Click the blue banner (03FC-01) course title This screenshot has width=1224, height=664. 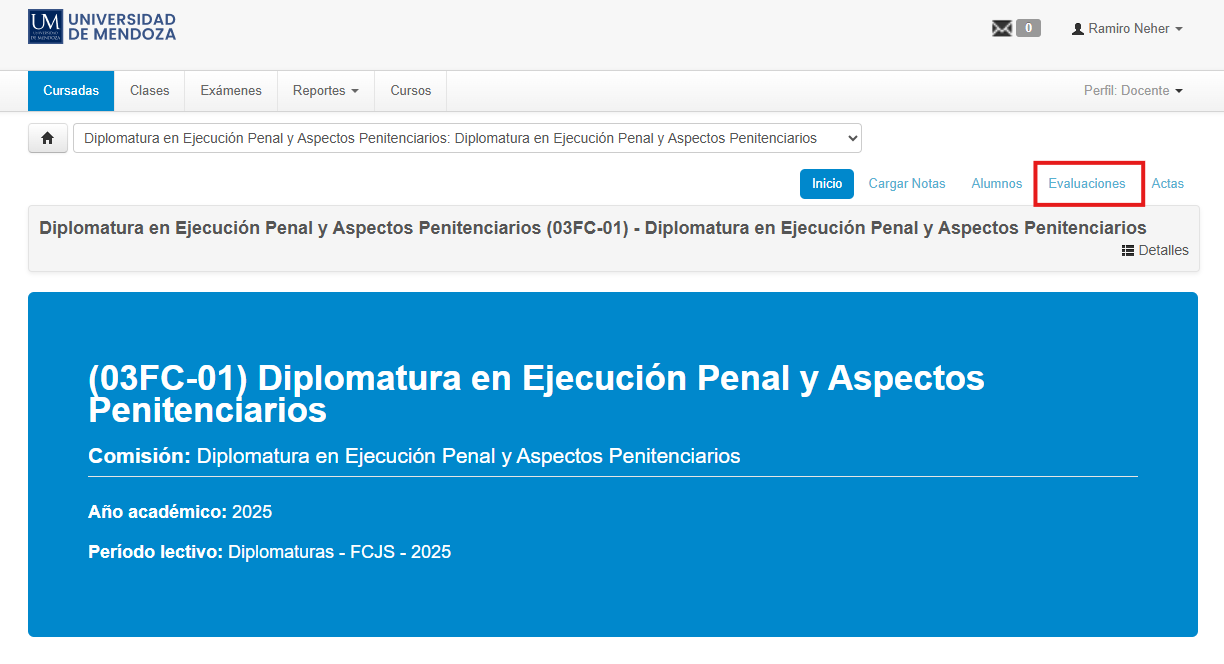(536, 393)
